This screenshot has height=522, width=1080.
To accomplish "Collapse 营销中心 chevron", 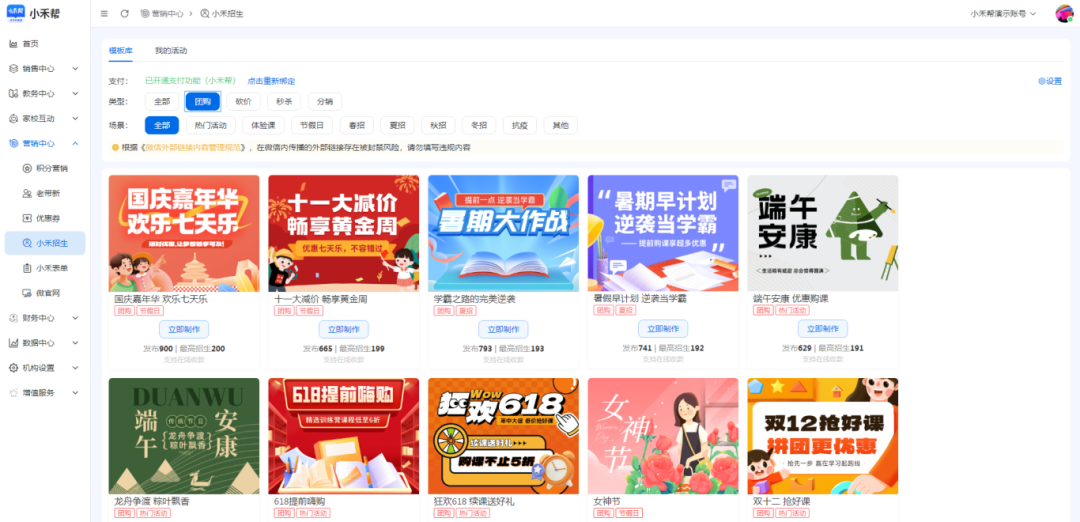I will [75, 143].
